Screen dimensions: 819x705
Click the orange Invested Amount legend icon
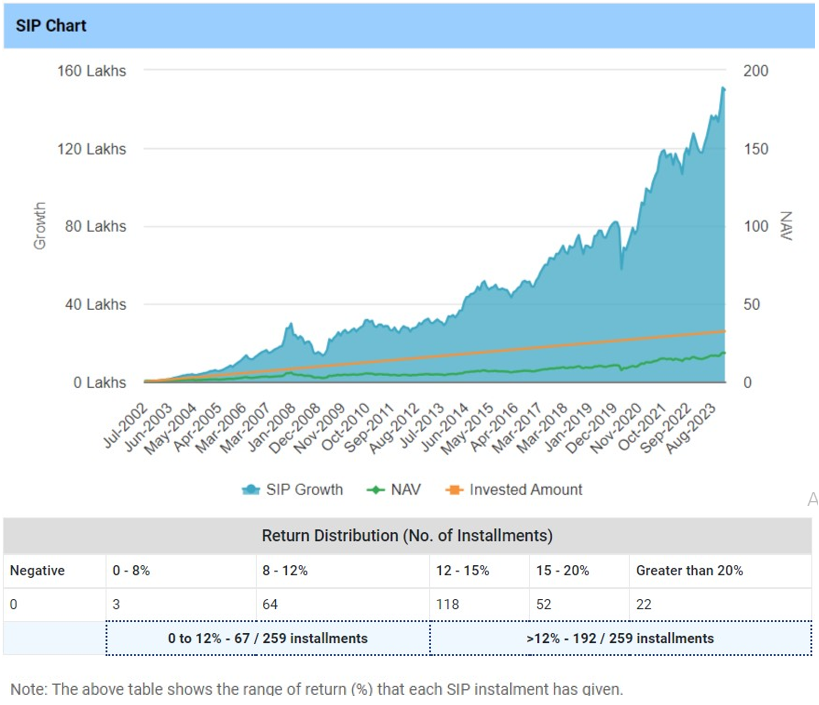point(453,490)
